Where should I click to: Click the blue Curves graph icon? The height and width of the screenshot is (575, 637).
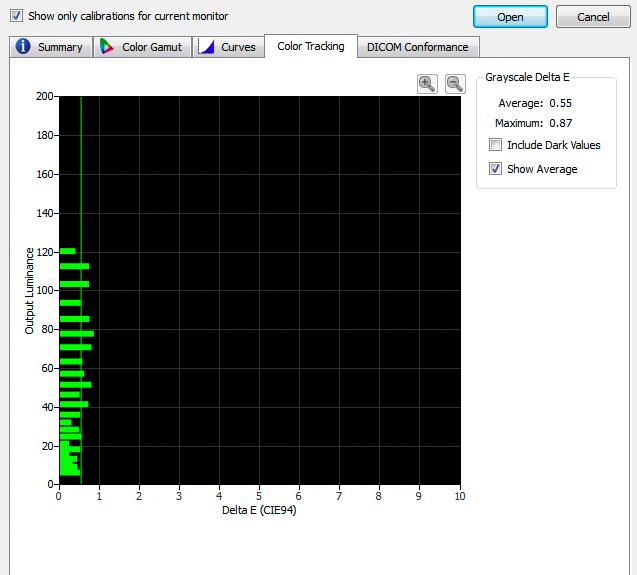206,47
